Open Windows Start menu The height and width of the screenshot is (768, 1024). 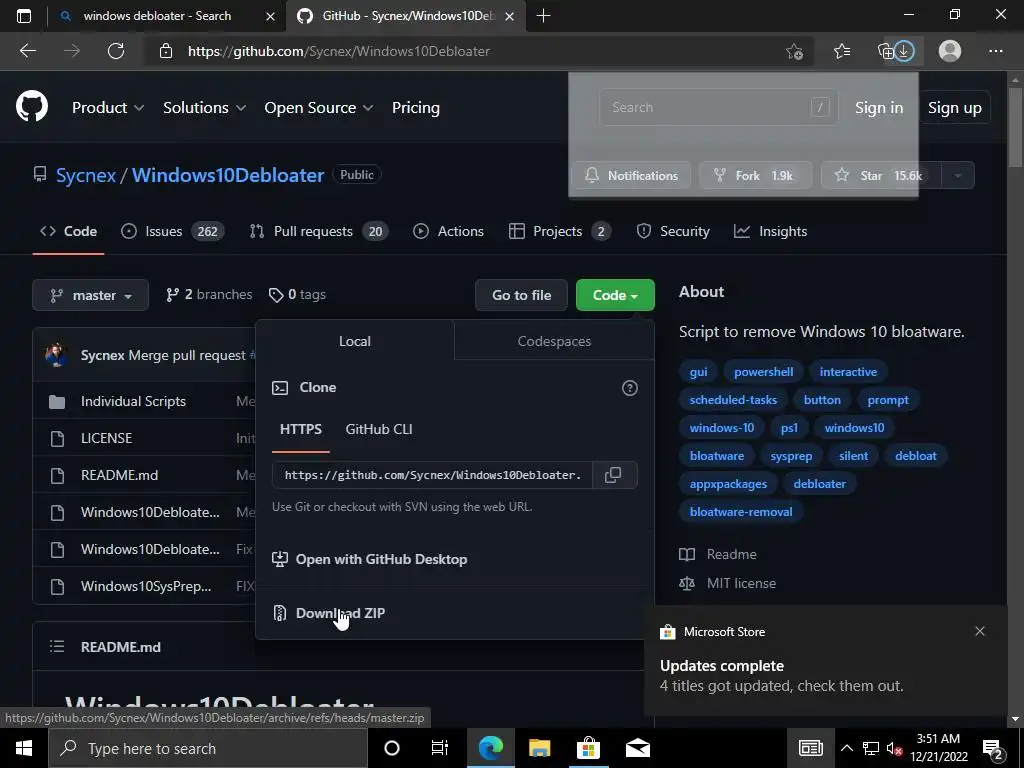[x=24, y=748]
